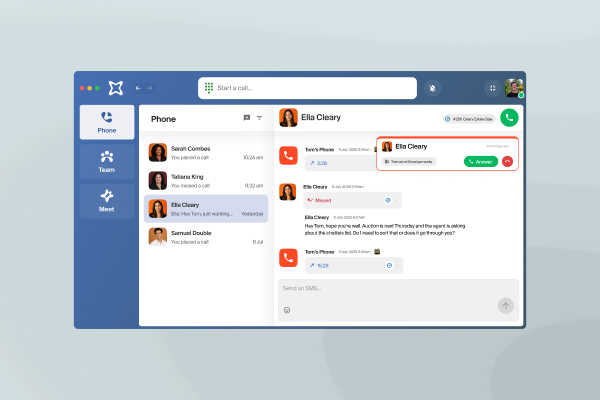This screenshot has height=400, width=600.
Task: Decline the incoming call
Action: (507, 162)
